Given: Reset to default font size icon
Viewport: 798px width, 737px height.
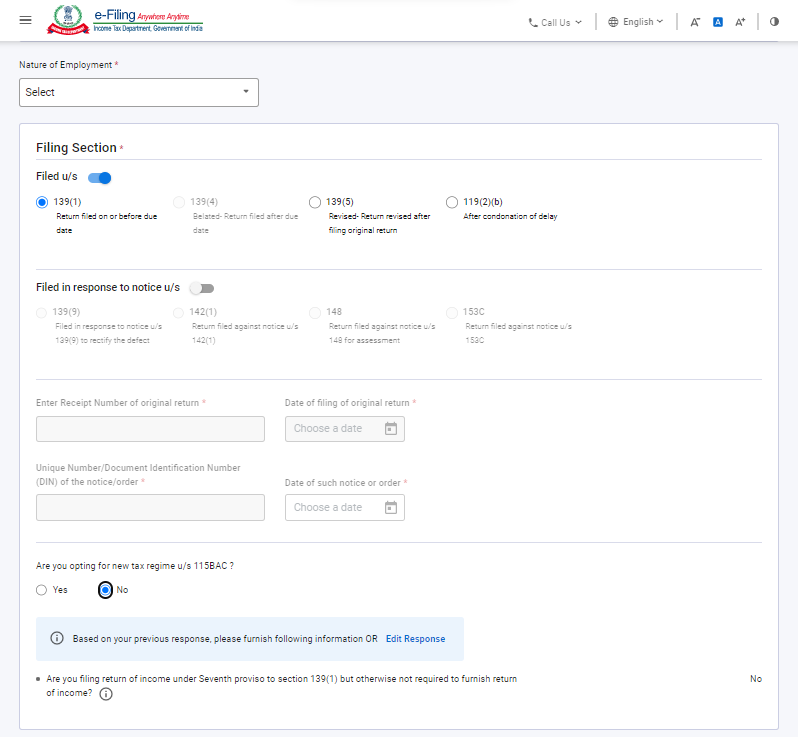Looking at the screenshot, I should [x=718, y=22].
